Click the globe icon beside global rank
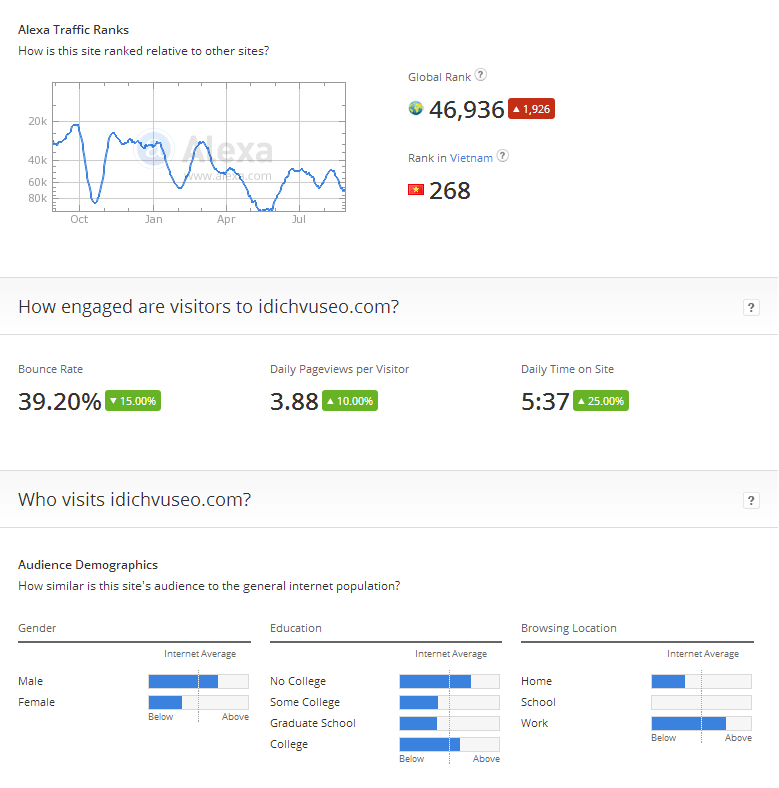 coord(416,108)
